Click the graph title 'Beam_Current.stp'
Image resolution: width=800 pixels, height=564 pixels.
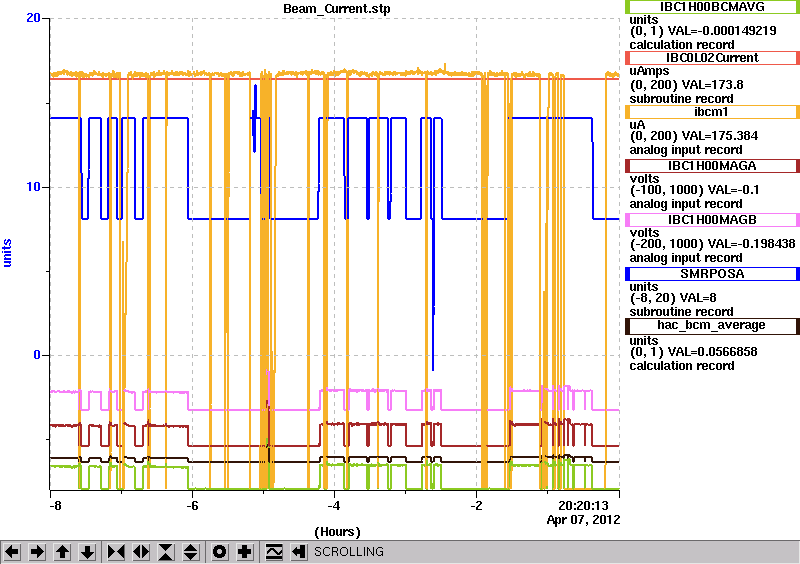pos(337,9)
